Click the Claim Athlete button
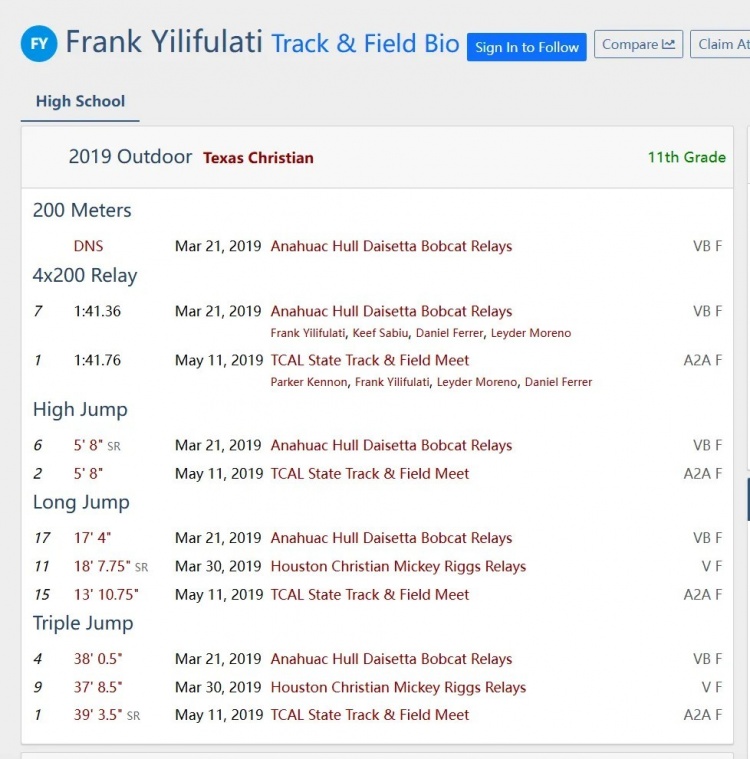The width and height of the screenshot is (750, 759). [722, 44]
